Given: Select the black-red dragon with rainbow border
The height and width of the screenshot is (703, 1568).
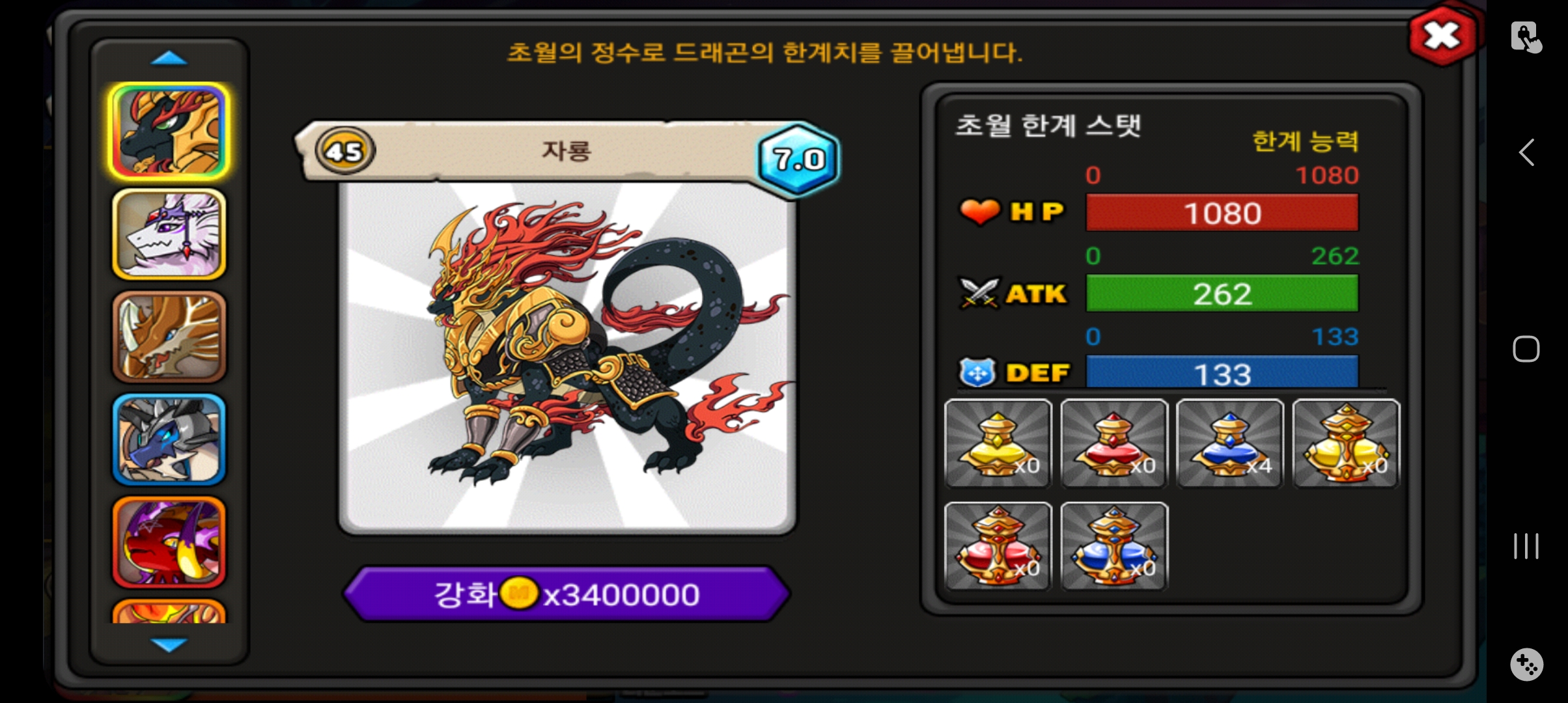Looking at the screenshot, I should click(169, 131).
